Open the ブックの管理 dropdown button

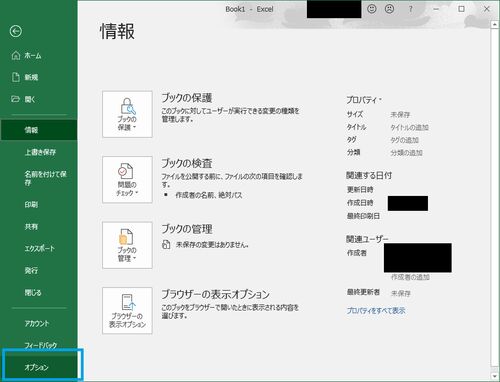tap(127, 245)
